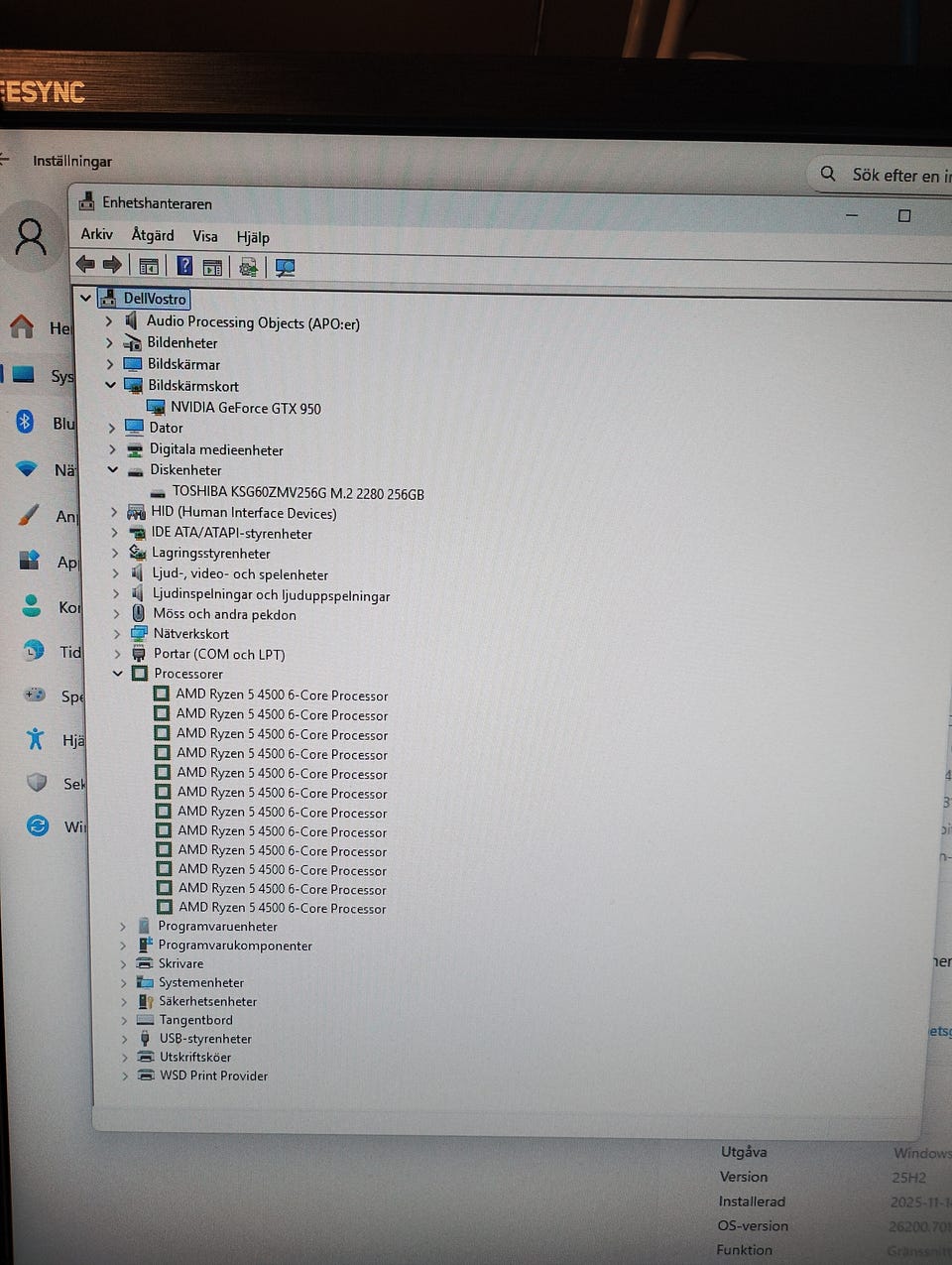Click the USB-styrenheter connector icon
This screenshot has height=1265, width=952.
(145, 1039)
